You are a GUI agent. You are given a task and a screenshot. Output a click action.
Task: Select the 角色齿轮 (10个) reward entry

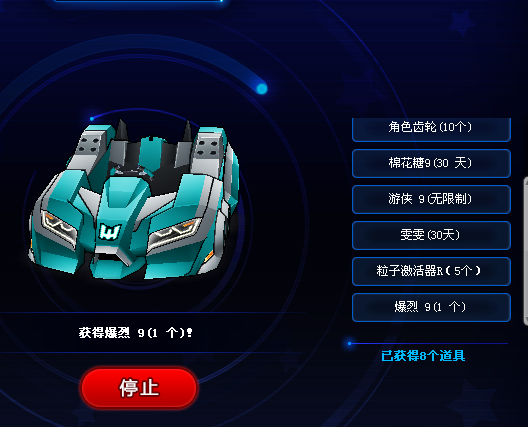(x=431, y=129)
